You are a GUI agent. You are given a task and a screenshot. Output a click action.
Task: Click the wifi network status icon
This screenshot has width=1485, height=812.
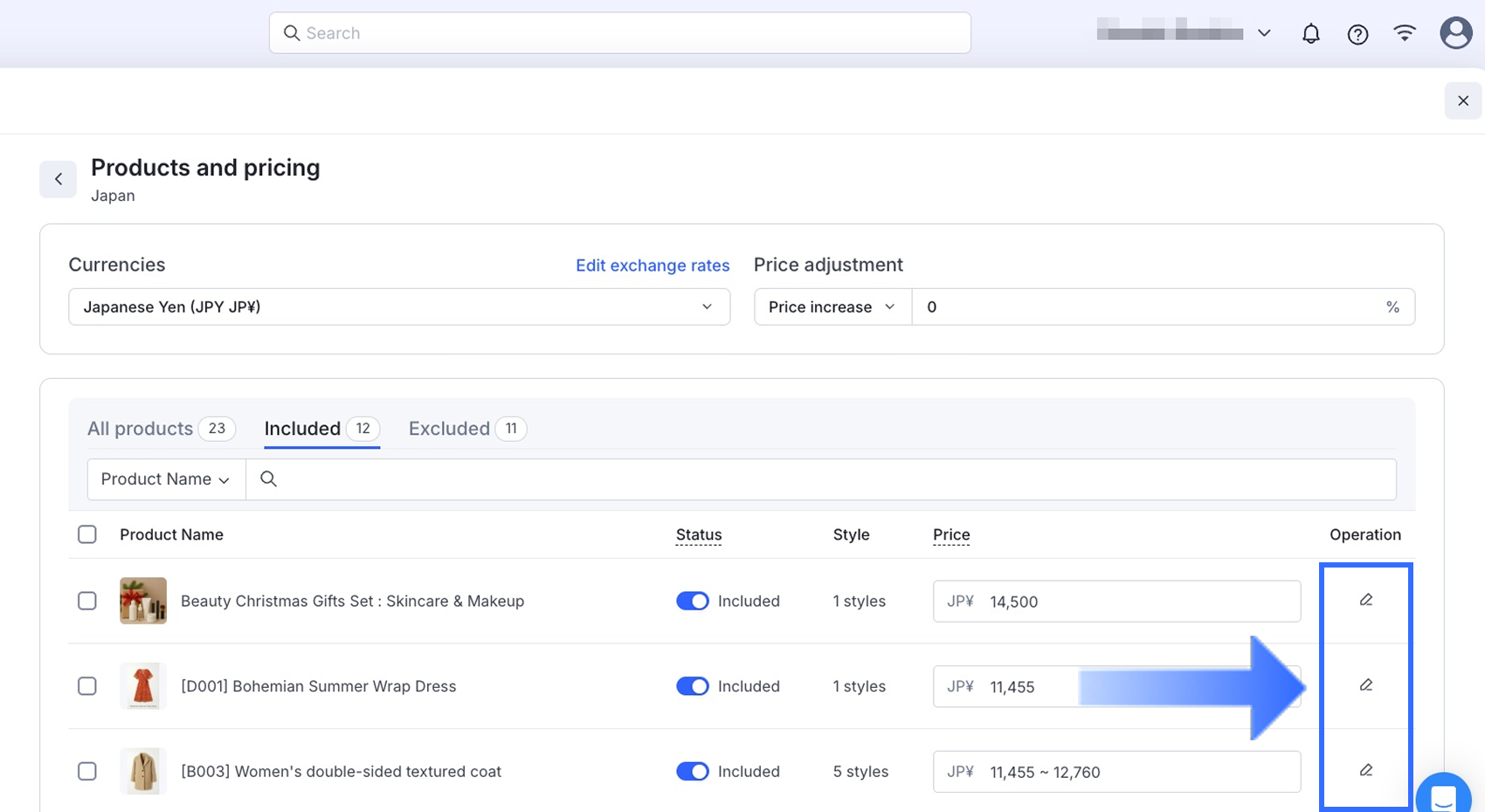tap(1405, 33)
